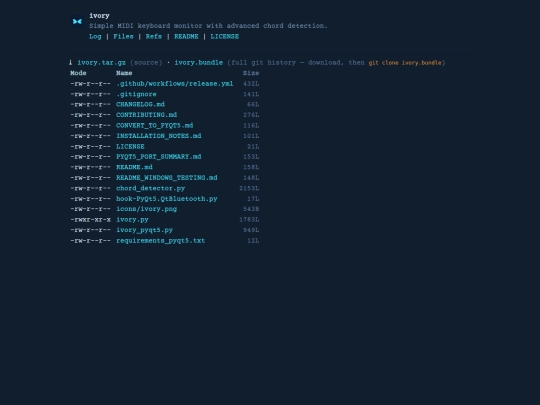Click the 66L size of CHANGELOG.md
Screen dimensions: 540x405
(x=253, y=104)
